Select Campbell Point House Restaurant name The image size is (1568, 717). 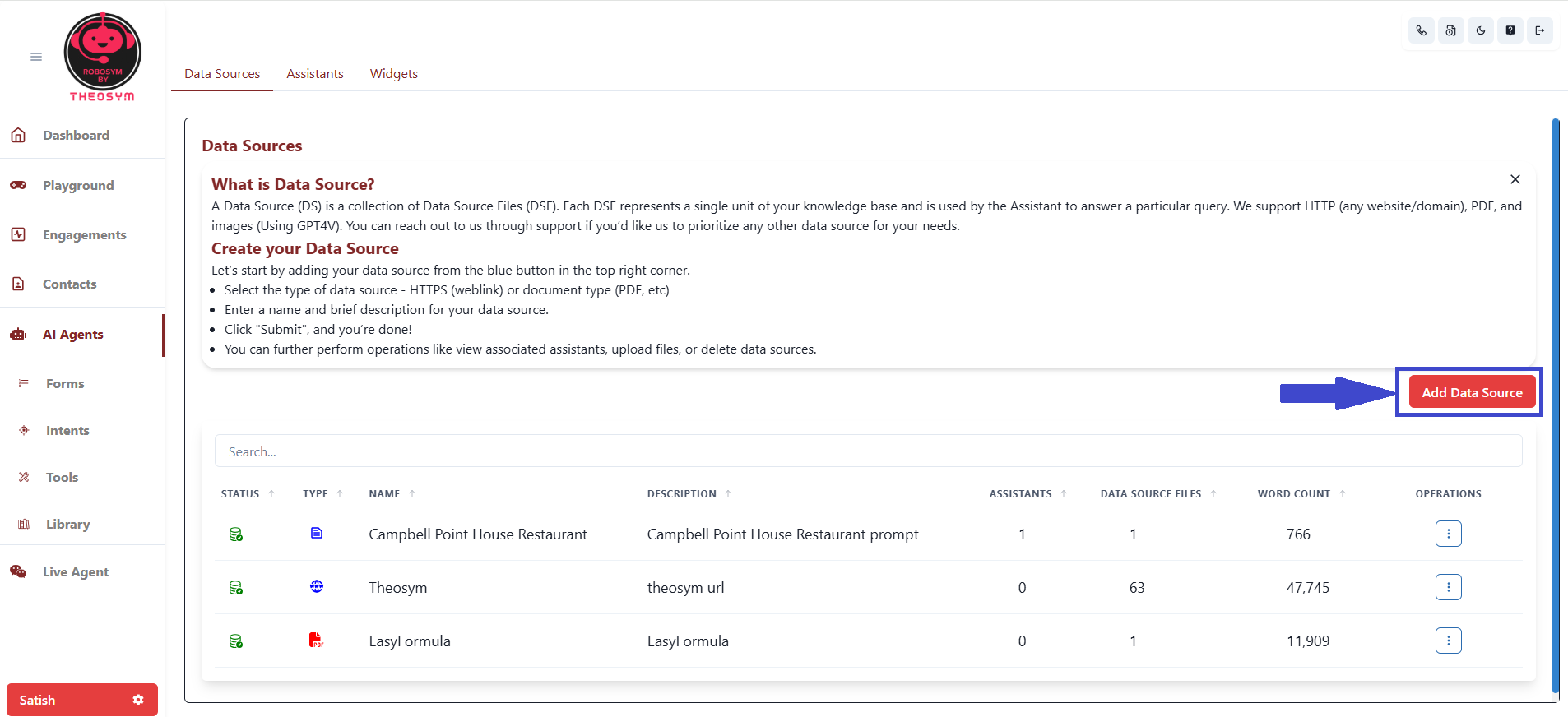(x=478, y=534)
